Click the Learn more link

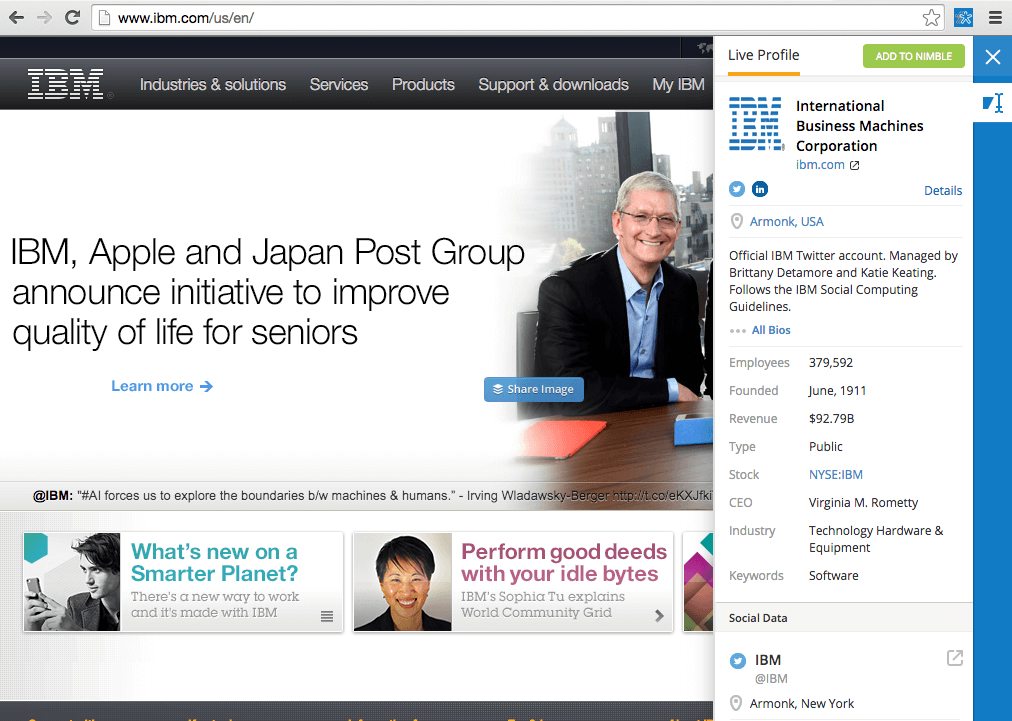point(162,386)
